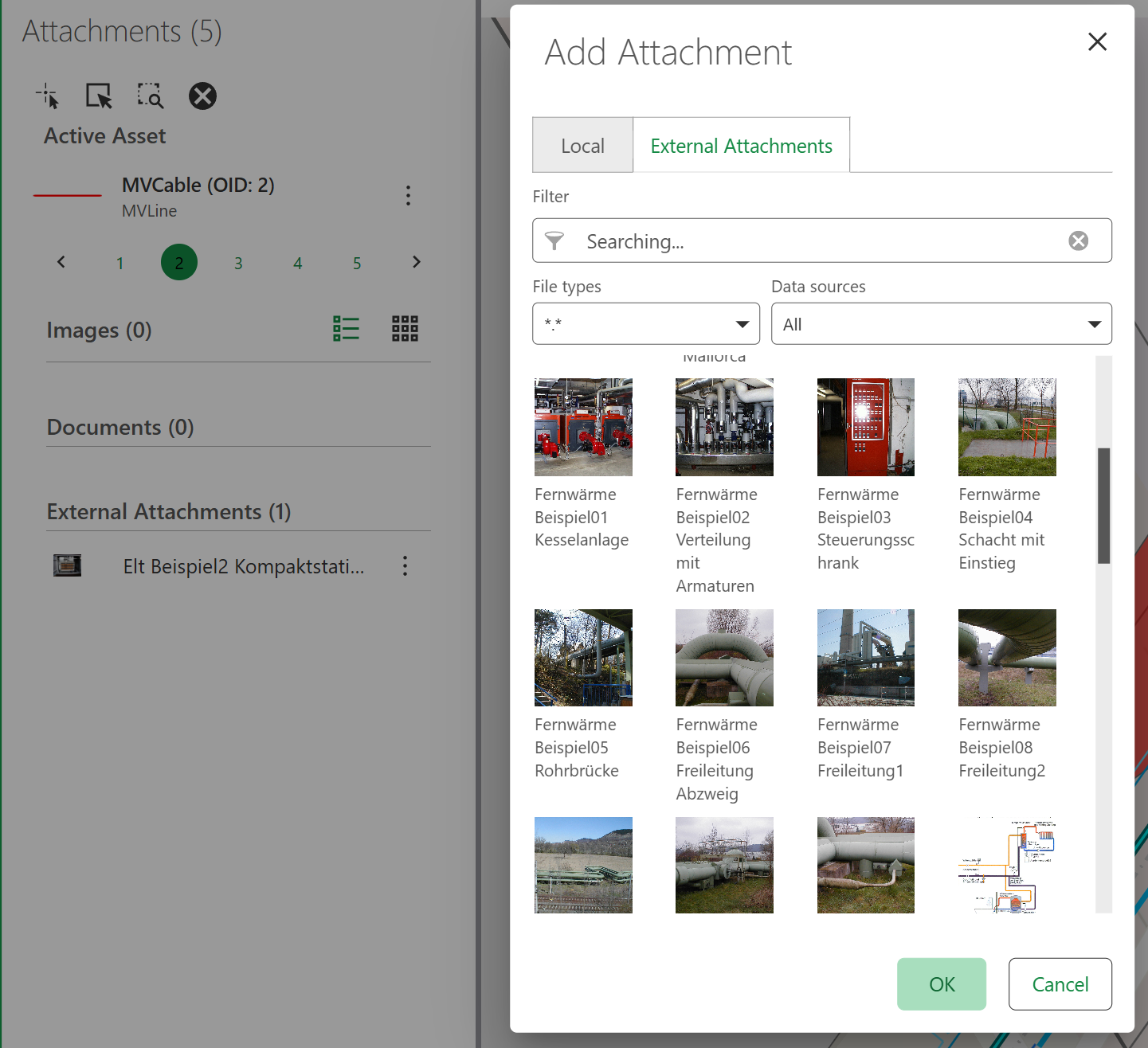Image resolution: width=1148 pixels, height=1048 pixels.
Task: Select the External Attachments tab
Action: (x=741, y=145)
